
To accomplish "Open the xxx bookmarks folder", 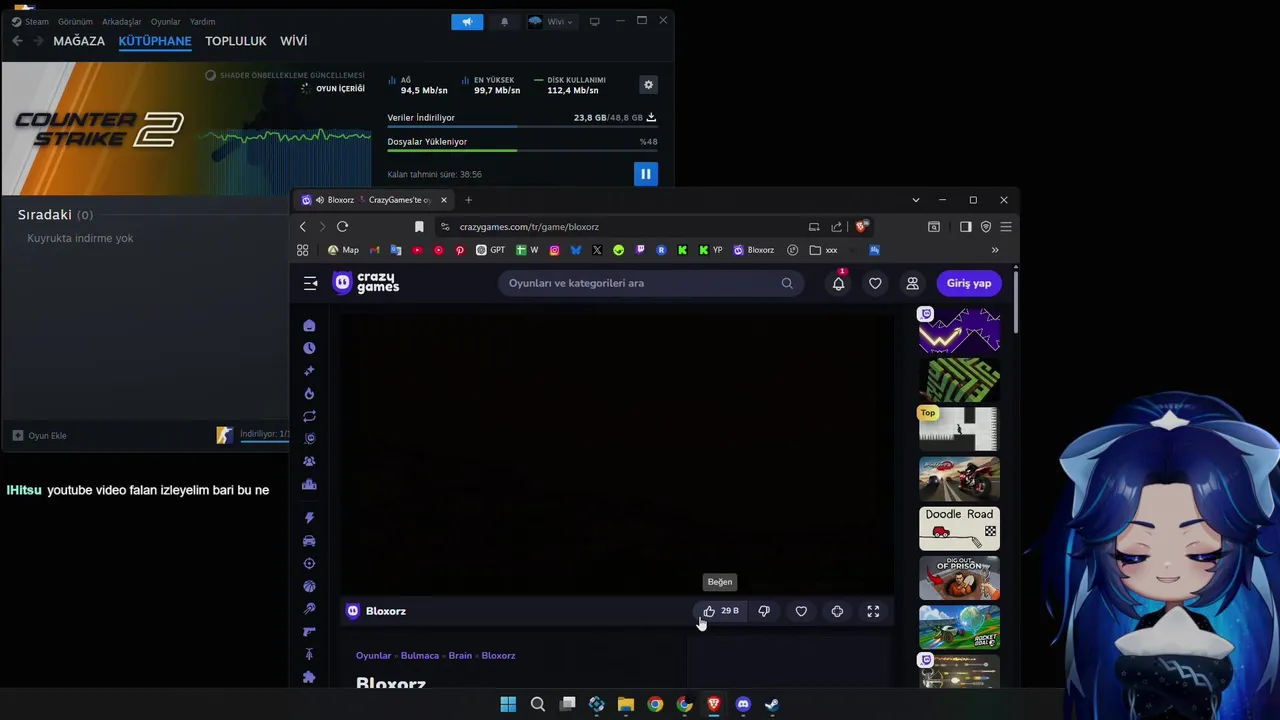I will [824, 250].
